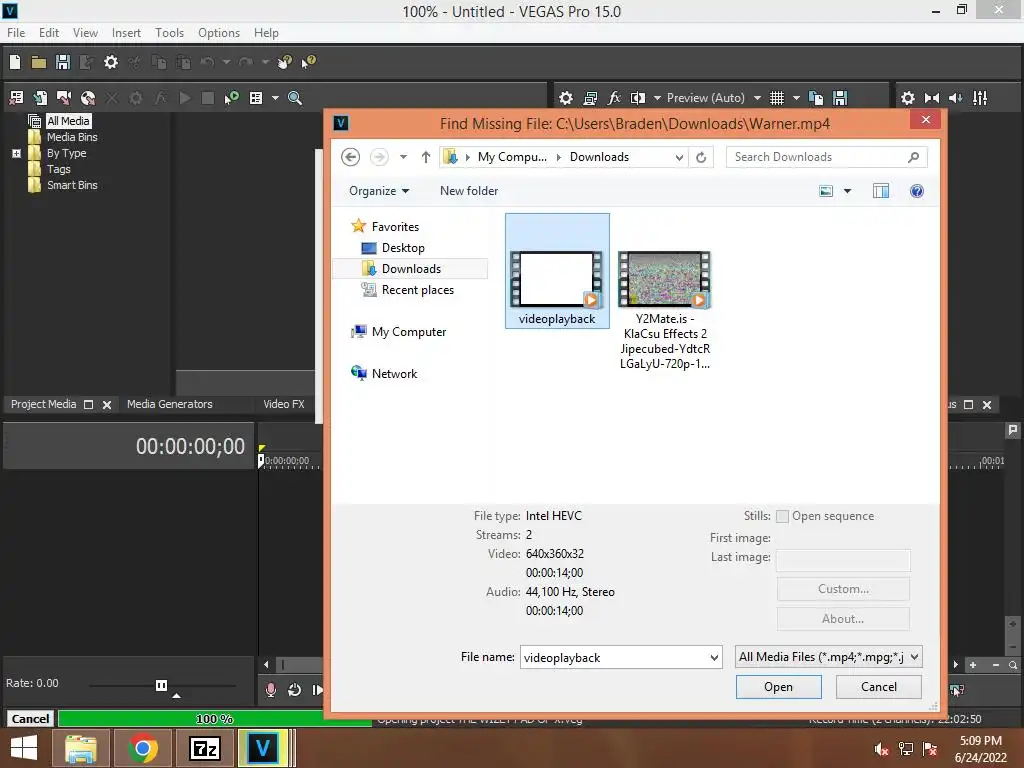Click Cancel next to progress bar
This screenshot has height=768, width=1024.
point(30,719)
